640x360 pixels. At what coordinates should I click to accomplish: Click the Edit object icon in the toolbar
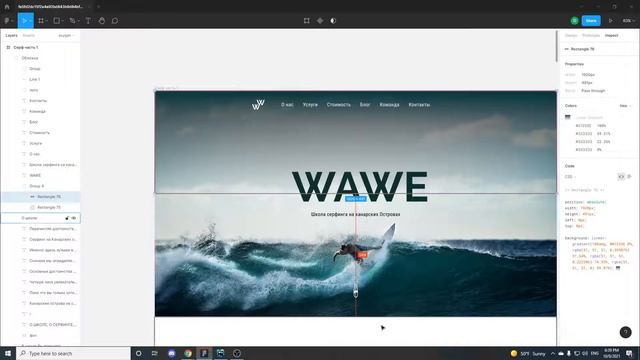pyautogui.click(x=307, y=20)
